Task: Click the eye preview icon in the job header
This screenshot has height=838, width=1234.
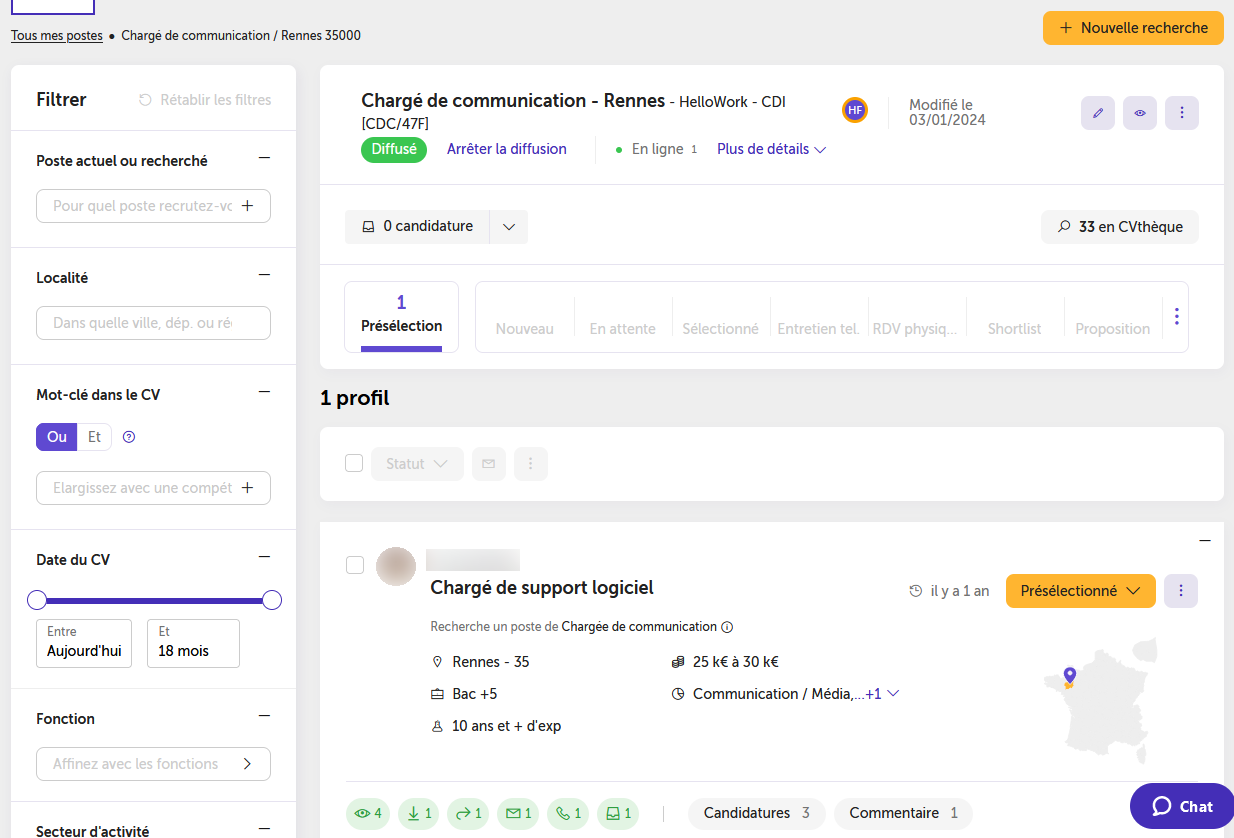Action: tap(1140, 113)
